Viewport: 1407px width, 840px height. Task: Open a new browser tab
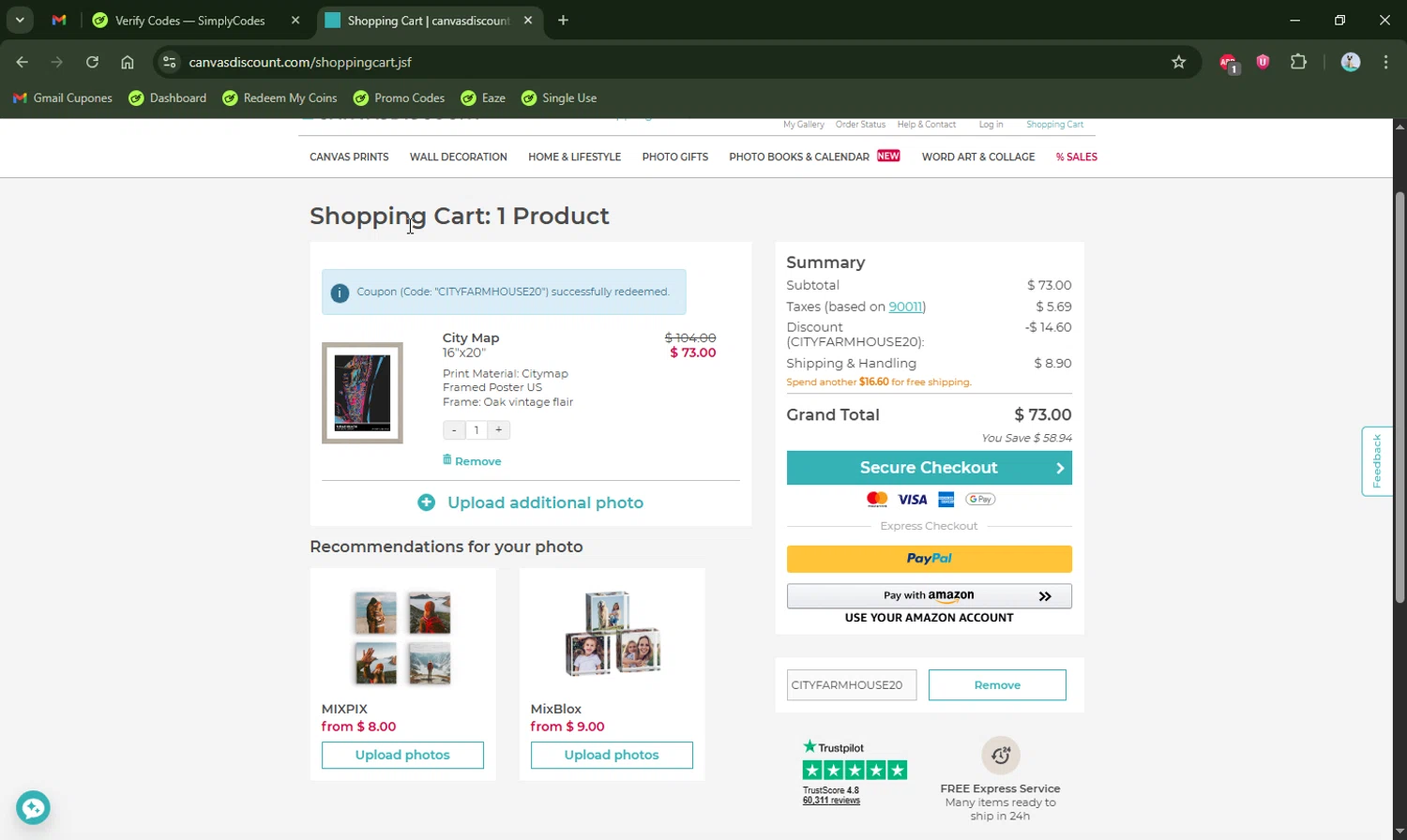click(563, 20)
